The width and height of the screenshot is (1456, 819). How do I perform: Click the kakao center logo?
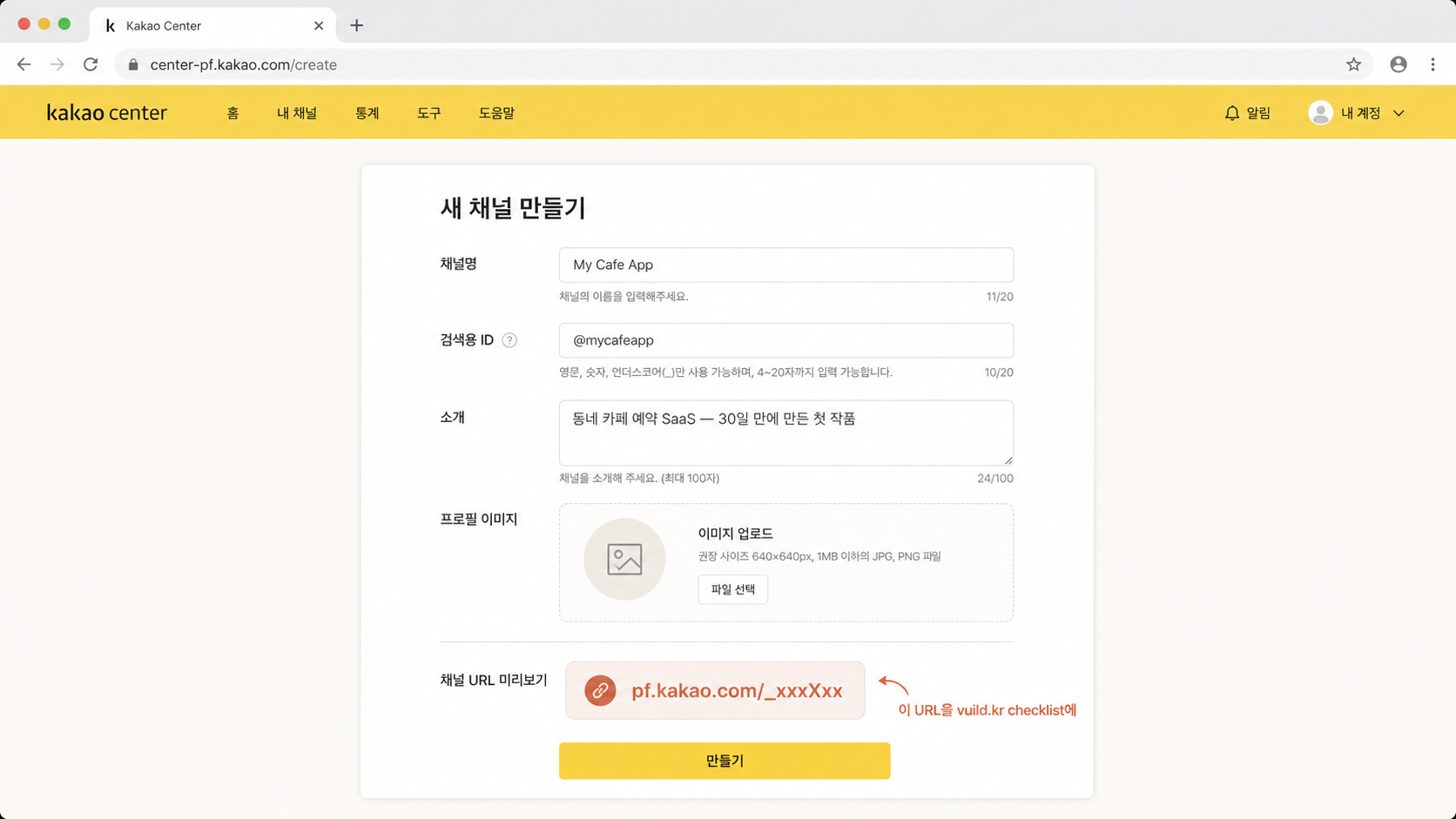click(x=106, y=112)
